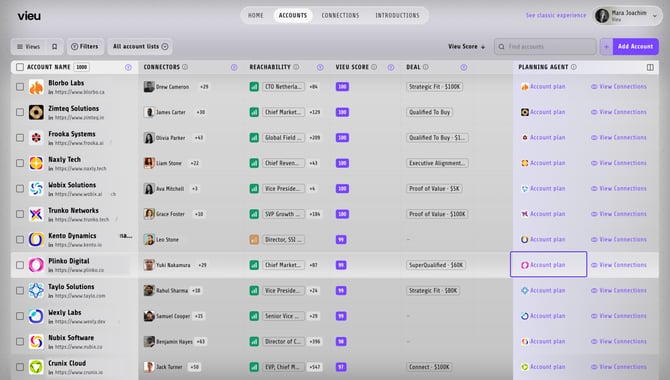Click the Blorbo Labs flame logo
The image size is (670, 380).
(36, 87)
